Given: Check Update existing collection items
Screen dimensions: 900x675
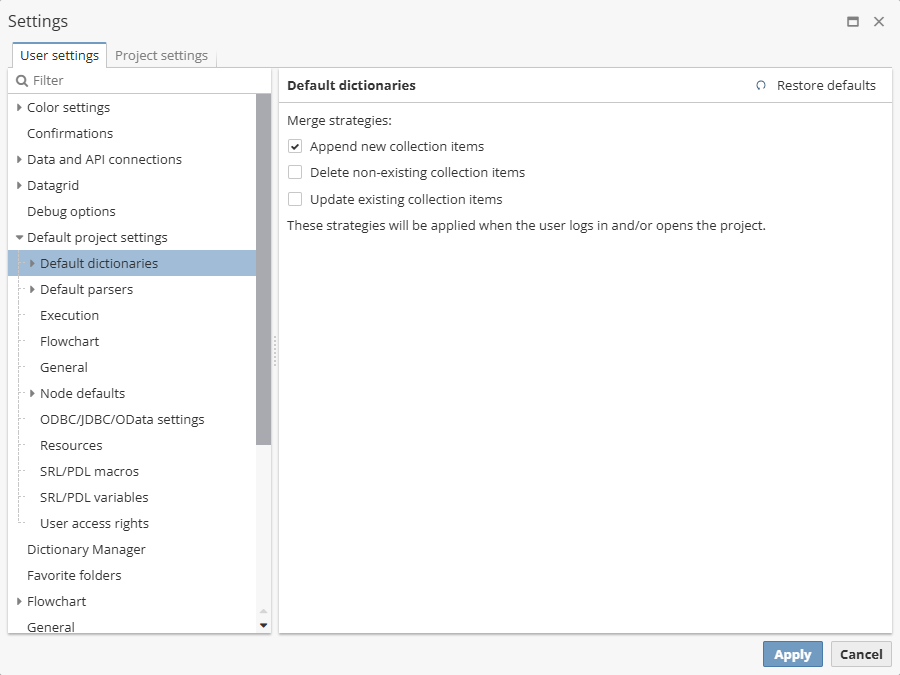Looking at the screenshot, I should [x=295, y=198].
